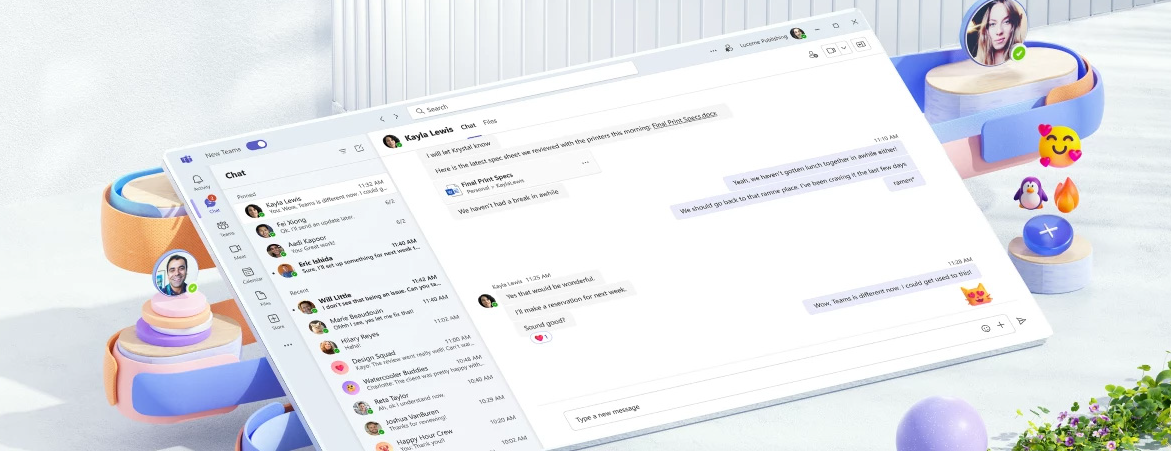This screenshot has height=451, width=1171.
Task: Open the Teams section in sidebar
Action: click(223, 228)
